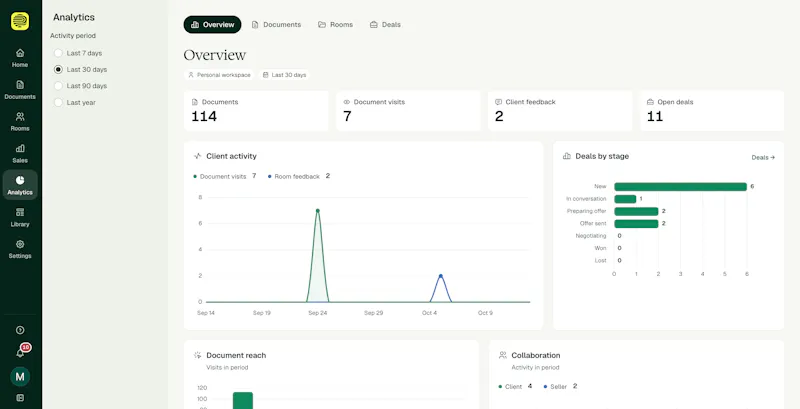
Task: Open the M user avatar
Action: (20, 377)
